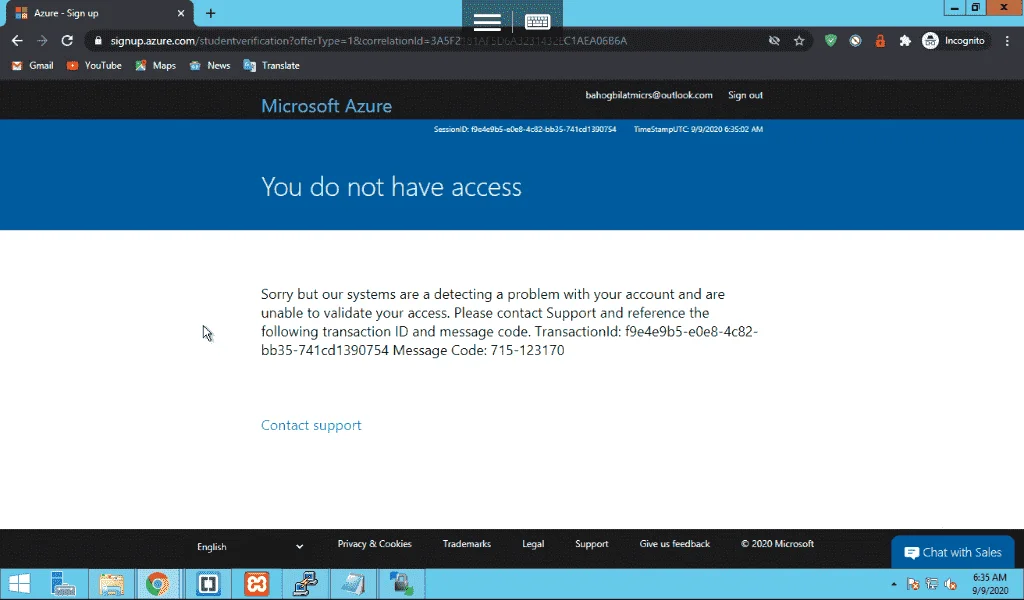Image resolution: width=1024 pixels, height=600 pixels.
Task: Close the Azure - Sign up tab
Action: pos(181,13)
